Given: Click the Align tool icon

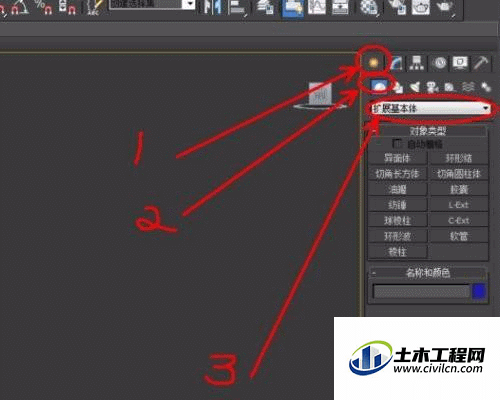Looking at the screenshot, I should coord(238,7).
